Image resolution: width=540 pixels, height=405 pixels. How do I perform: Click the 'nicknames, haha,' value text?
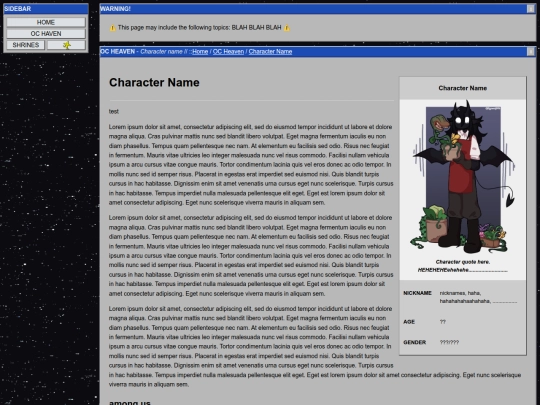pyautogui.click(x=460, y=293)
